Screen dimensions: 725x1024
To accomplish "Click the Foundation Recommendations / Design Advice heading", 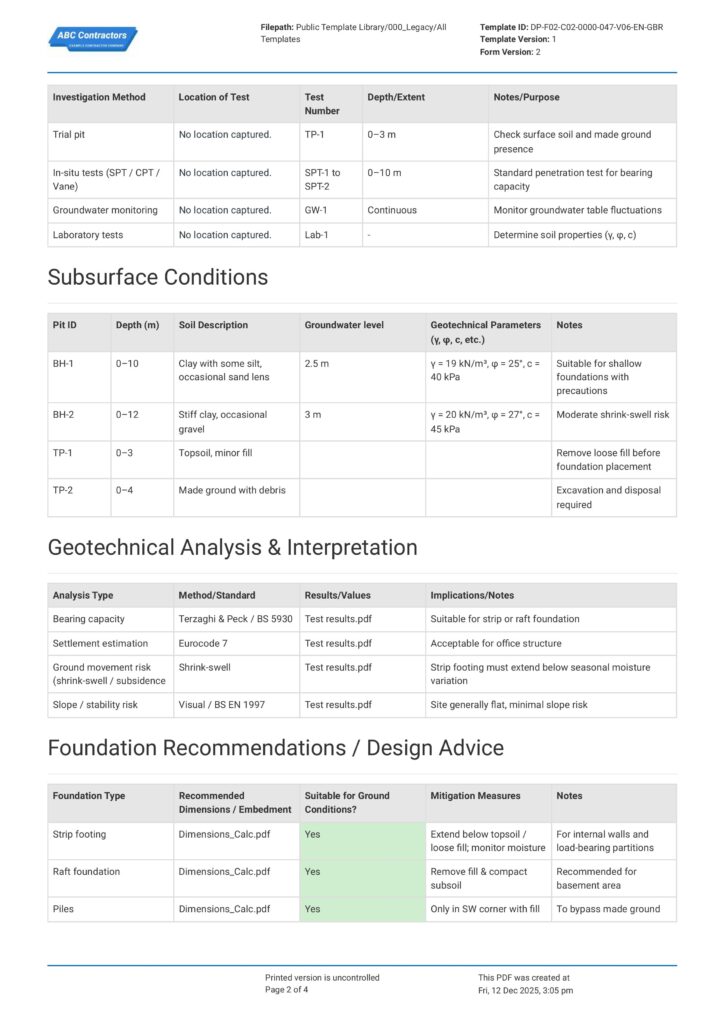I will coord(275,747).
